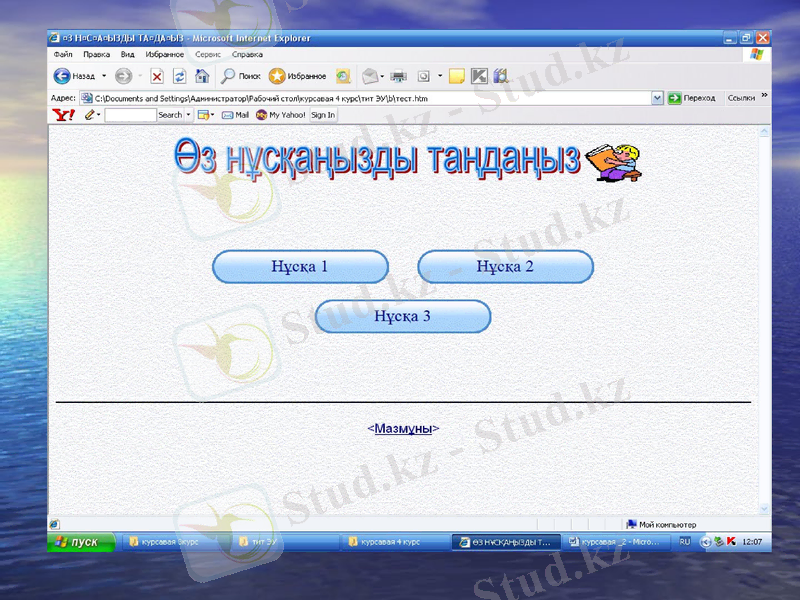Click inside the Yahoo search input field
This screenshot has width=800, height=600.
[x=133, y=115]
